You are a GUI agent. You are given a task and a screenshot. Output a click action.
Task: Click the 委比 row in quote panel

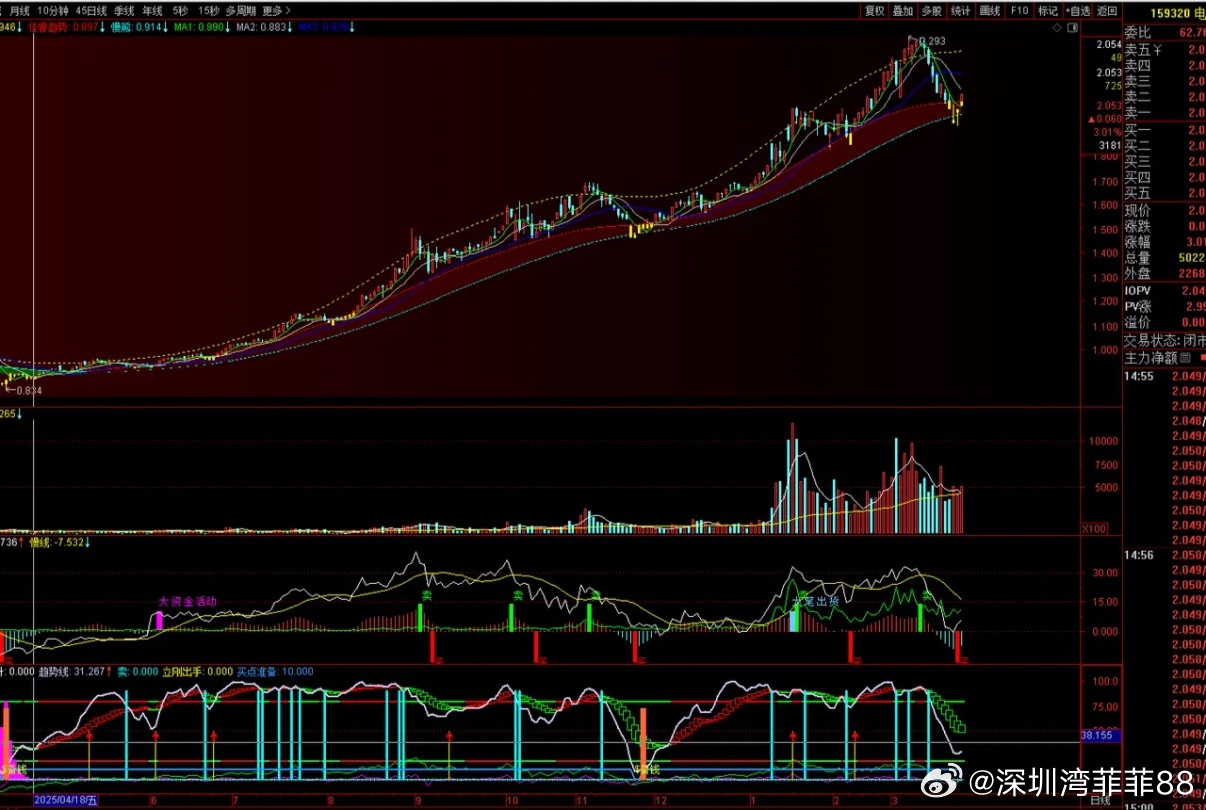[x=1165, y=32]
